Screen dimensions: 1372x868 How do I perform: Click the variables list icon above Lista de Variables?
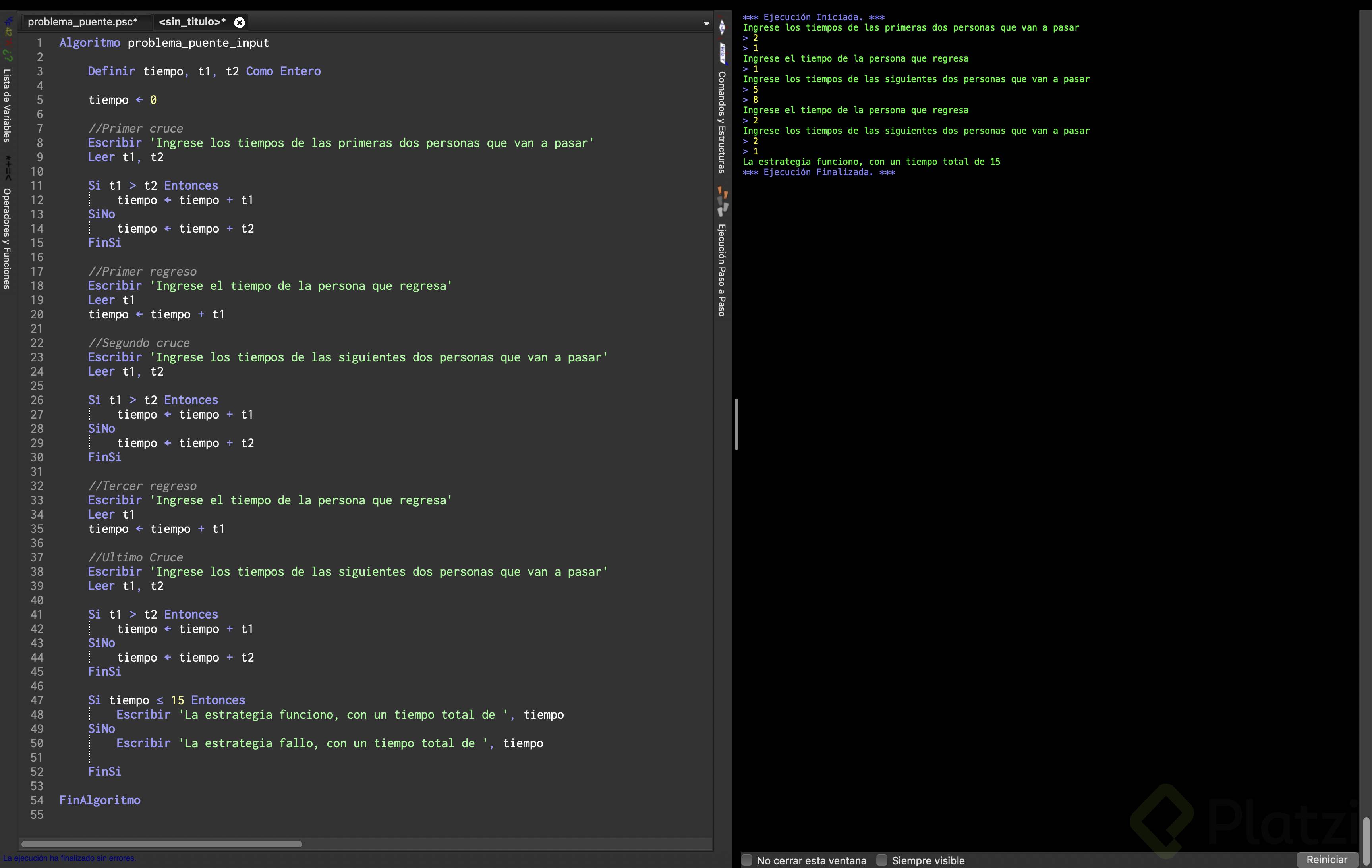pos(8,39)
